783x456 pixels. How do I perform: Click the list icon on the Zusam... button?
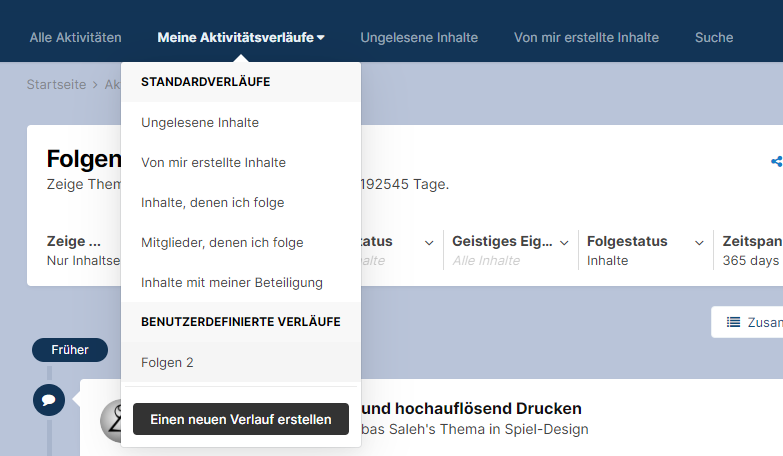(x=733, y=322)
